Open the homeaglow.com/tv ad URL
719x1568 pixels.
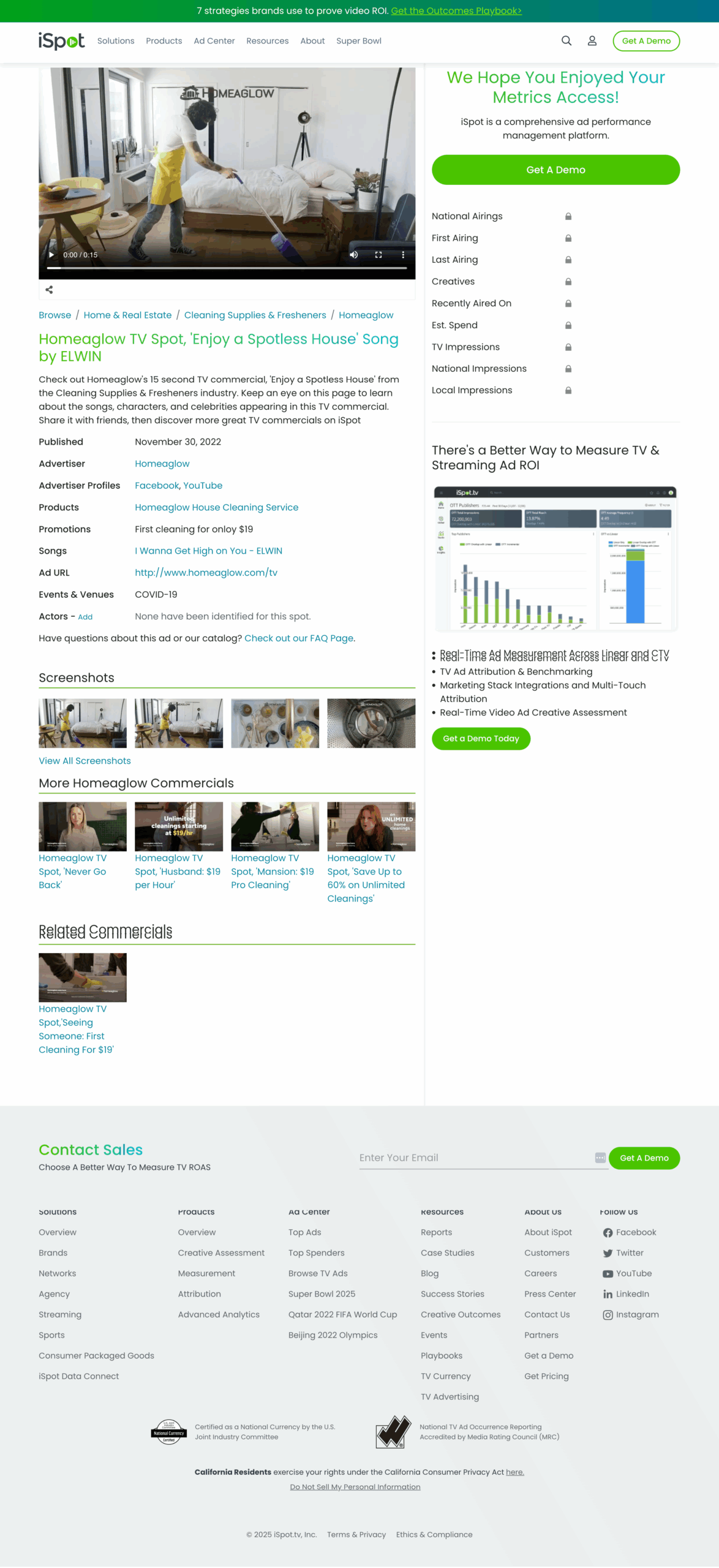pyautogui.click(x=206, y=573)
